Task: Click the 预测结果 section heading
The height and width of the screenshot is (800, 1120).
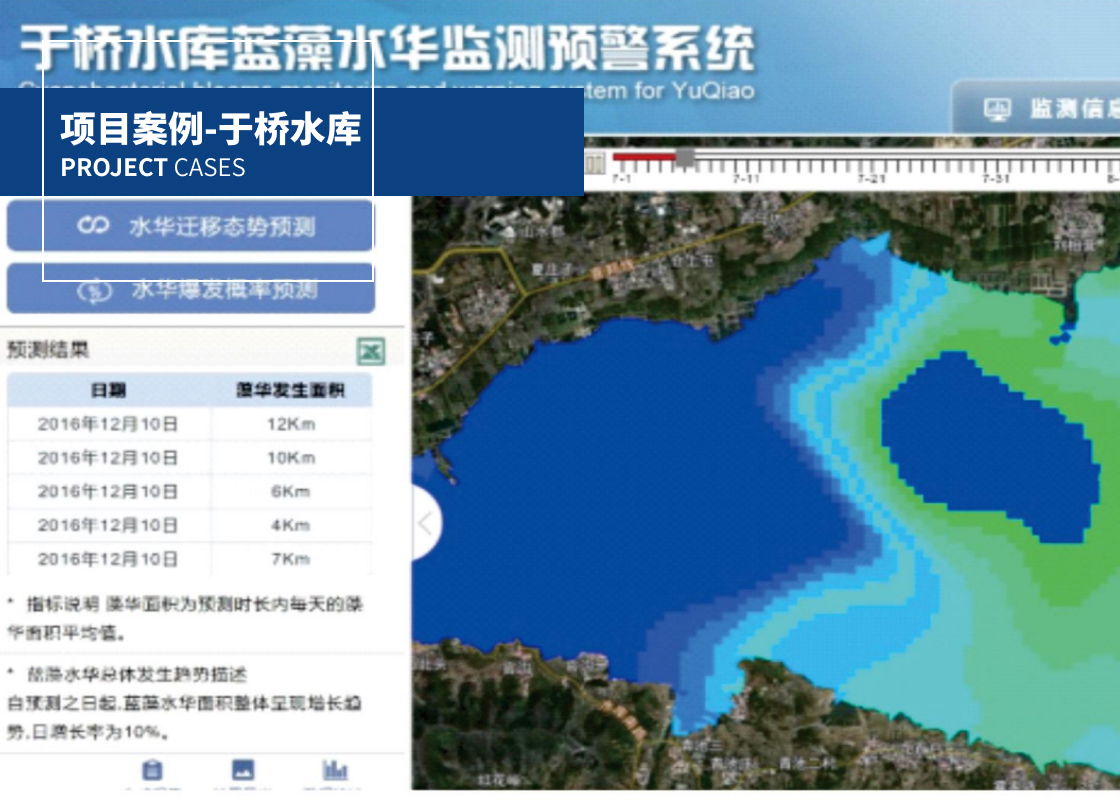Action: pos(48,349)
